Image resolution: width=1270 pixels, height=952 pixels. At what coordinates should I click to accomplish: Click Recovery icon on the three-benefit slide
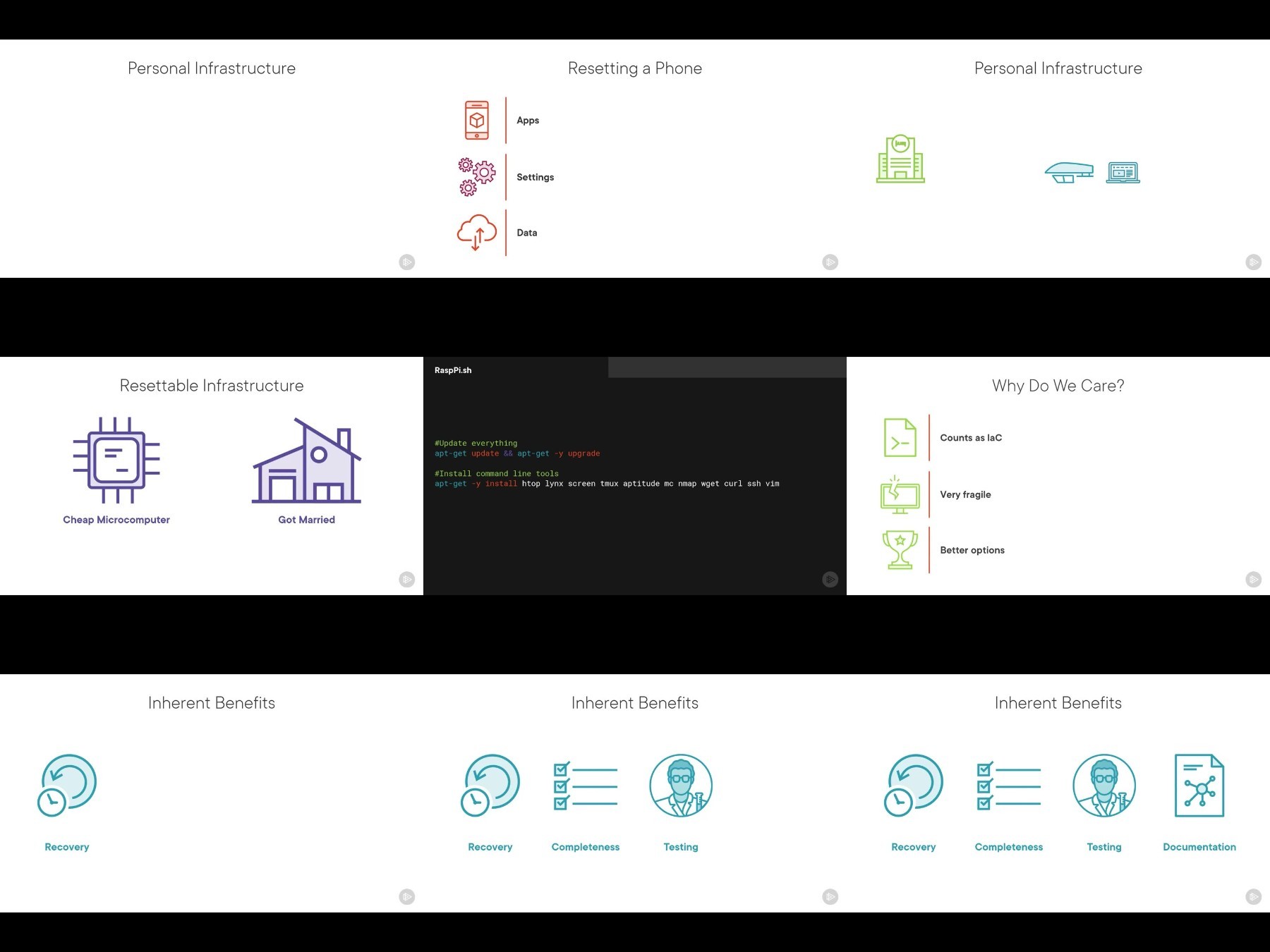490,786
